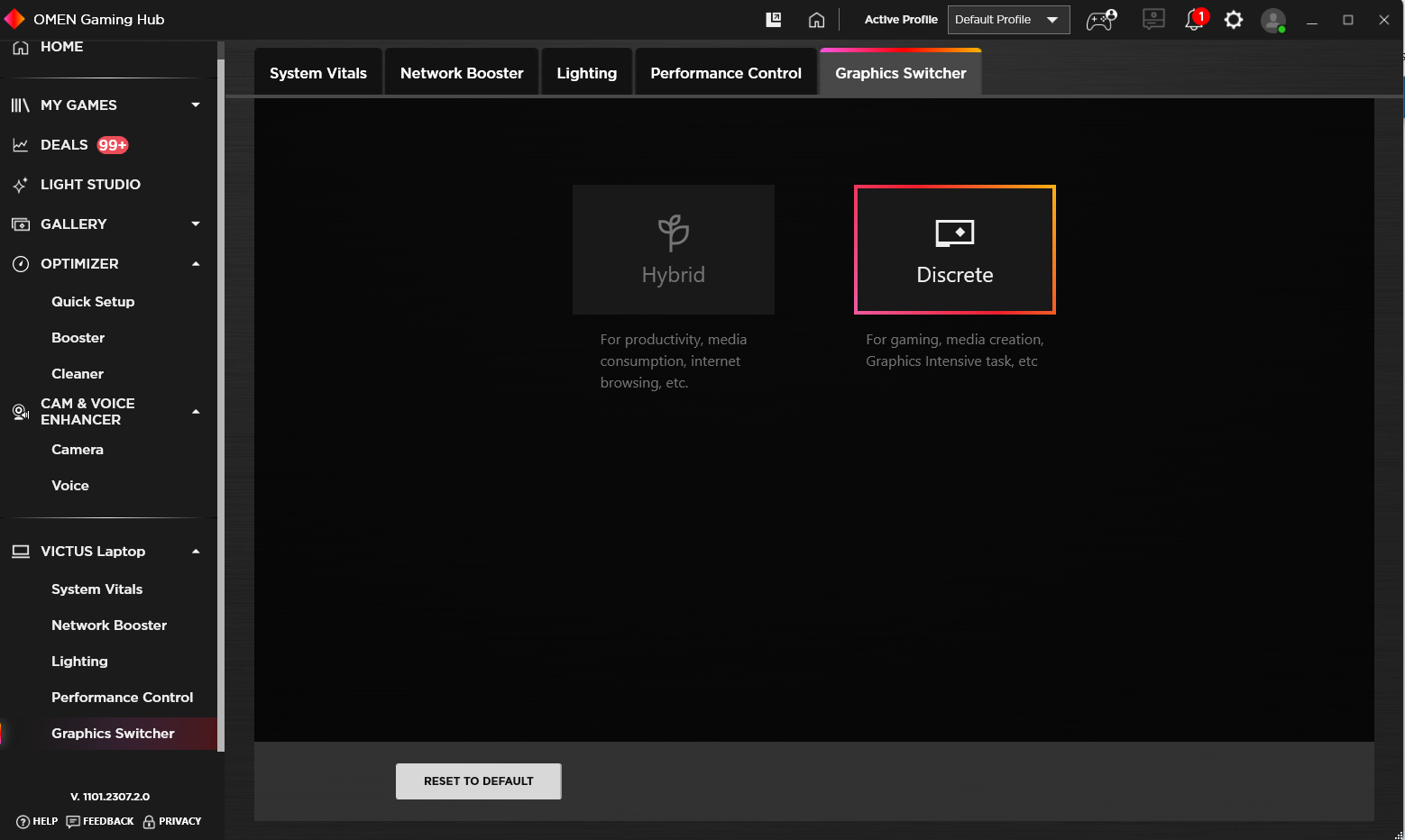Switch to the Performance Control tab
This screenshot has width=1405, height=840.
tap(726, 72)
